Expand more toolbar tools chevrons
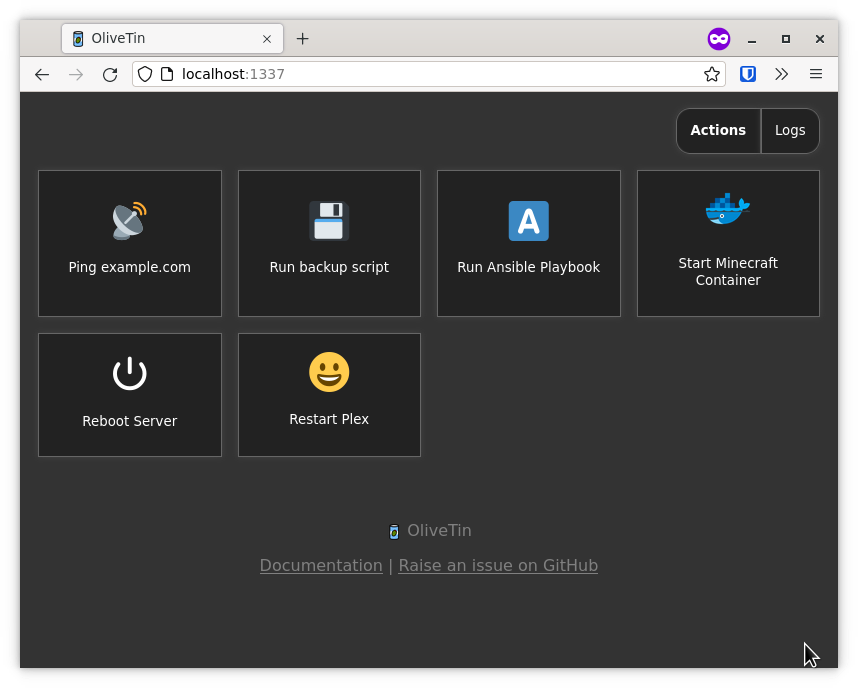Screen dimensions: 858x688 point(781,74)
